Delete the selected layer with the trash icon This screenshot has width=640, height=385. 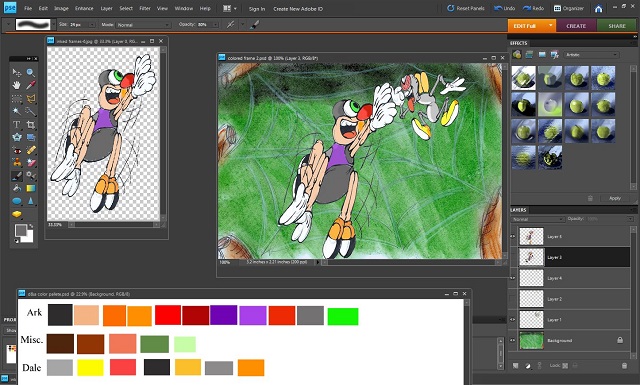point(624,366)
